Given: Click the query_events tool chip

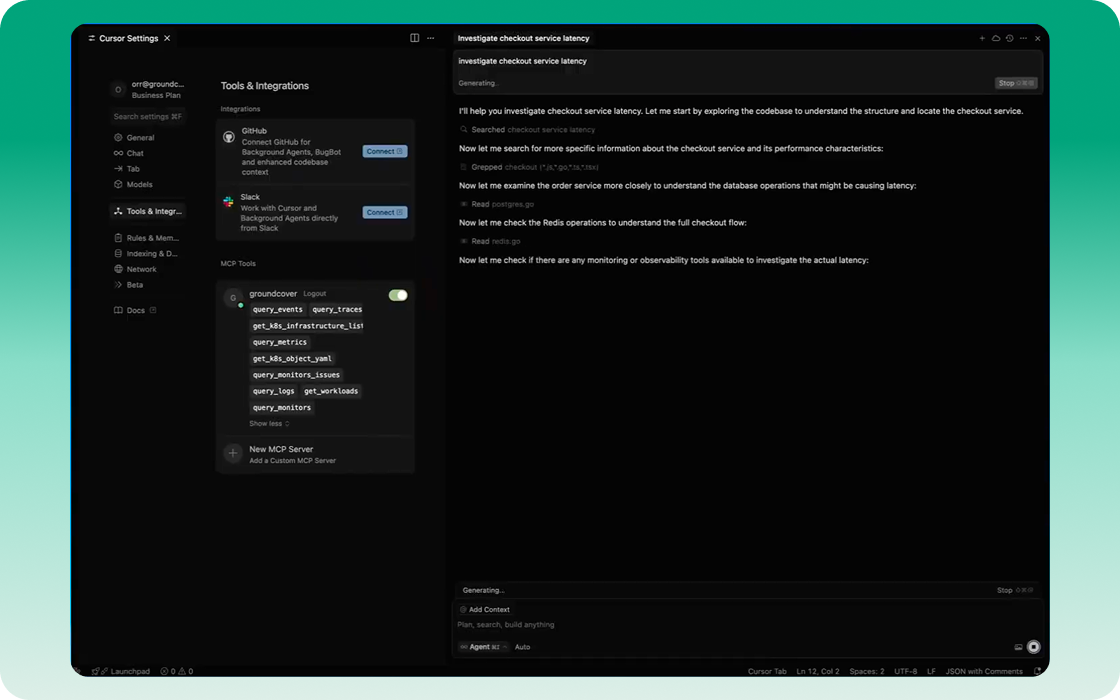Looking at the screenshot, I should 278,309.
